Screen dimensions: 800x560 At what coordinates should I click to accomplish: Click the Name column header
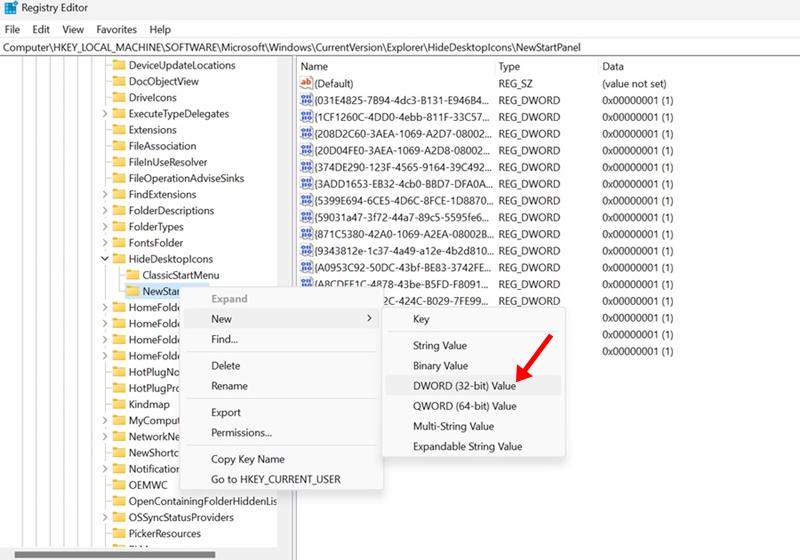tap(395, 66)
